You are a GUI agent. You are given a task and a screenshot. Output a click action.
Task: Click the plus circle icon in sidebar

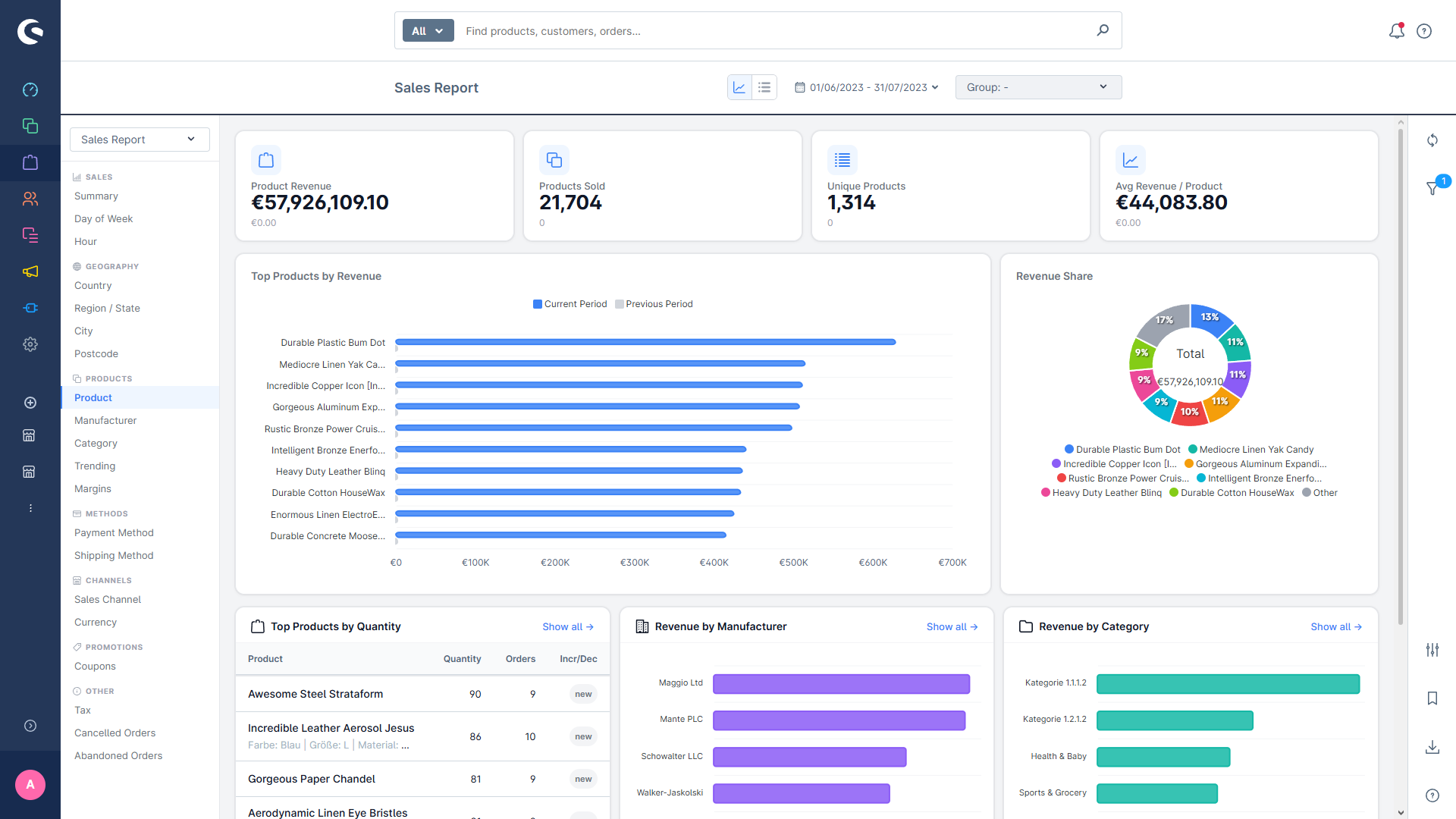pos(30,403)
